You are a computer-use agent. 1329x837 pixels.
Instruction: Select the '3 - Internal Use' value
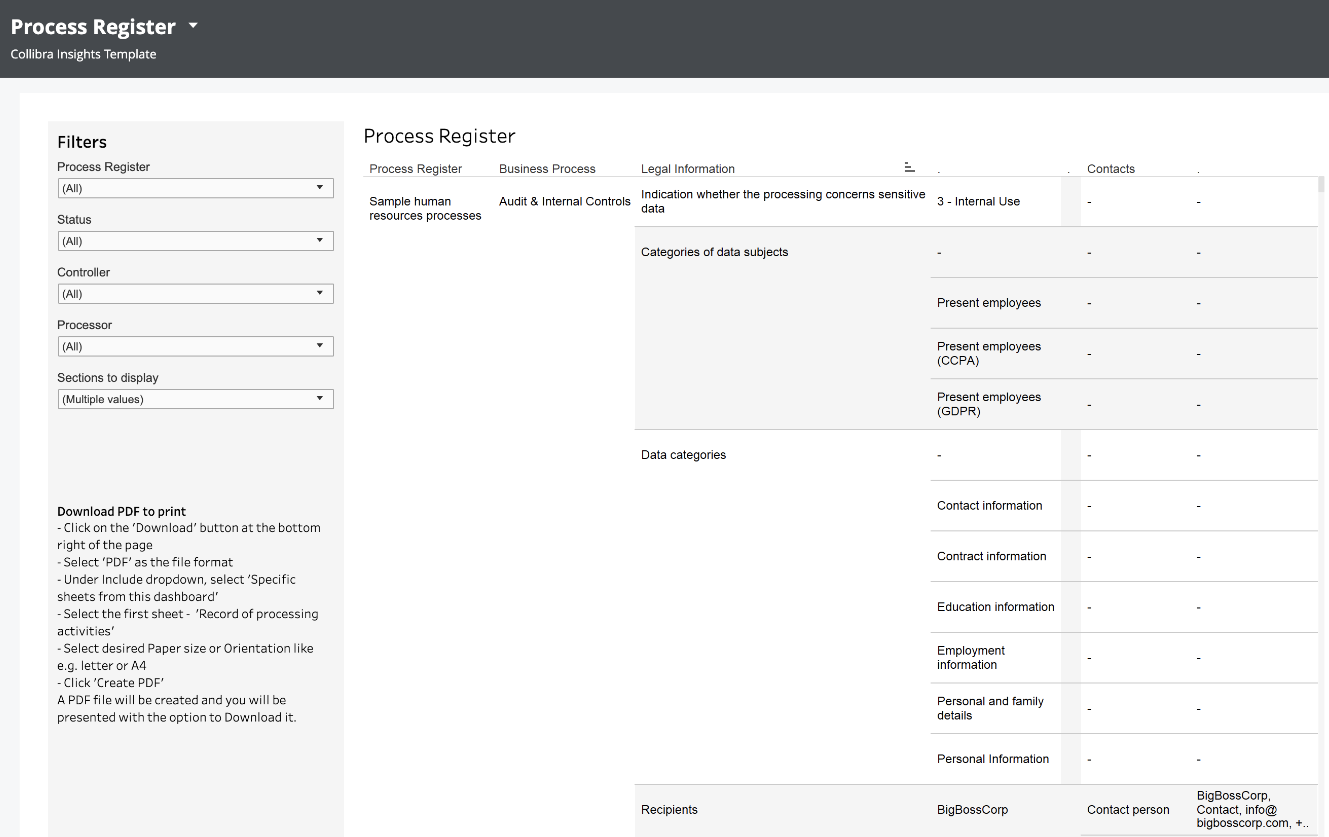(978, 202)
